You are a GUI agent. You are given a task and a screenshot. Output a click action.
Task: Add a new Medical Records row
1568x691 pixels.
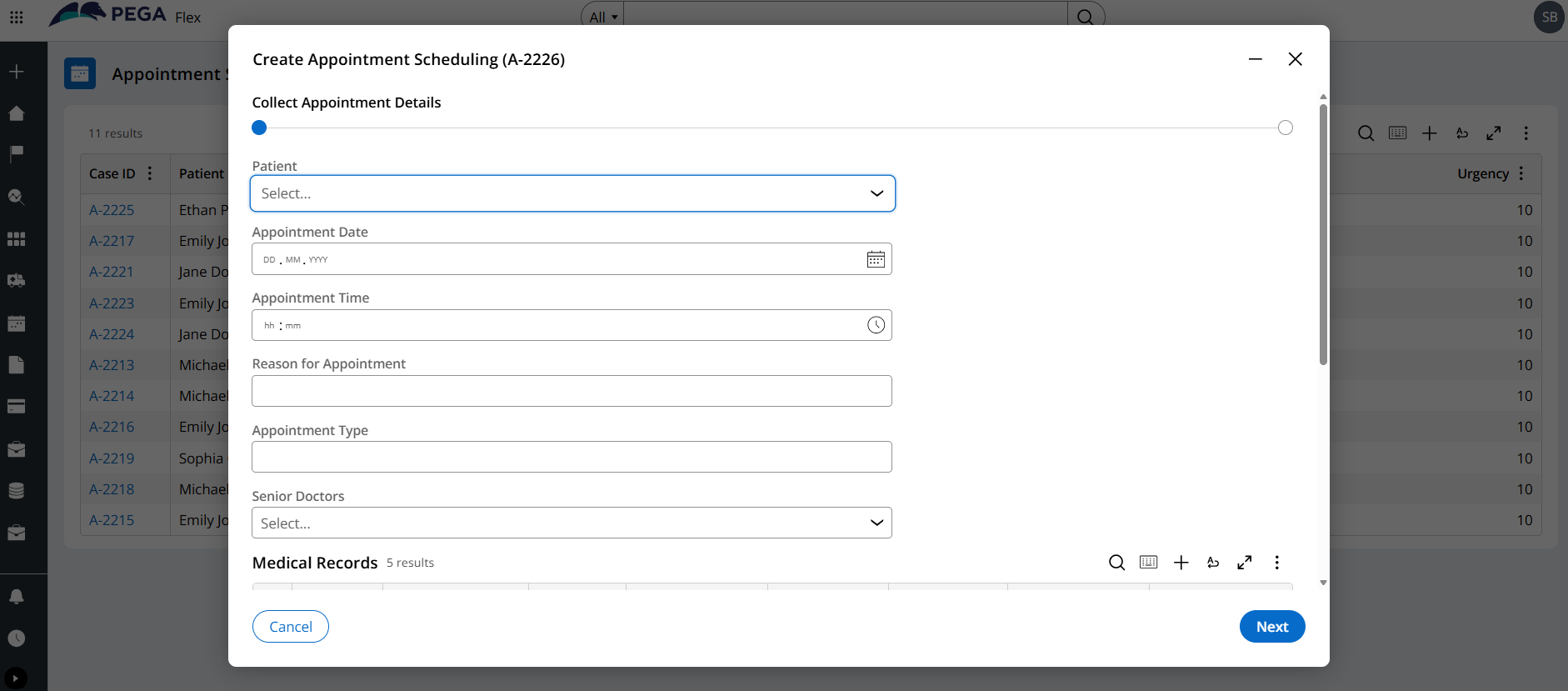point(1181,563)
